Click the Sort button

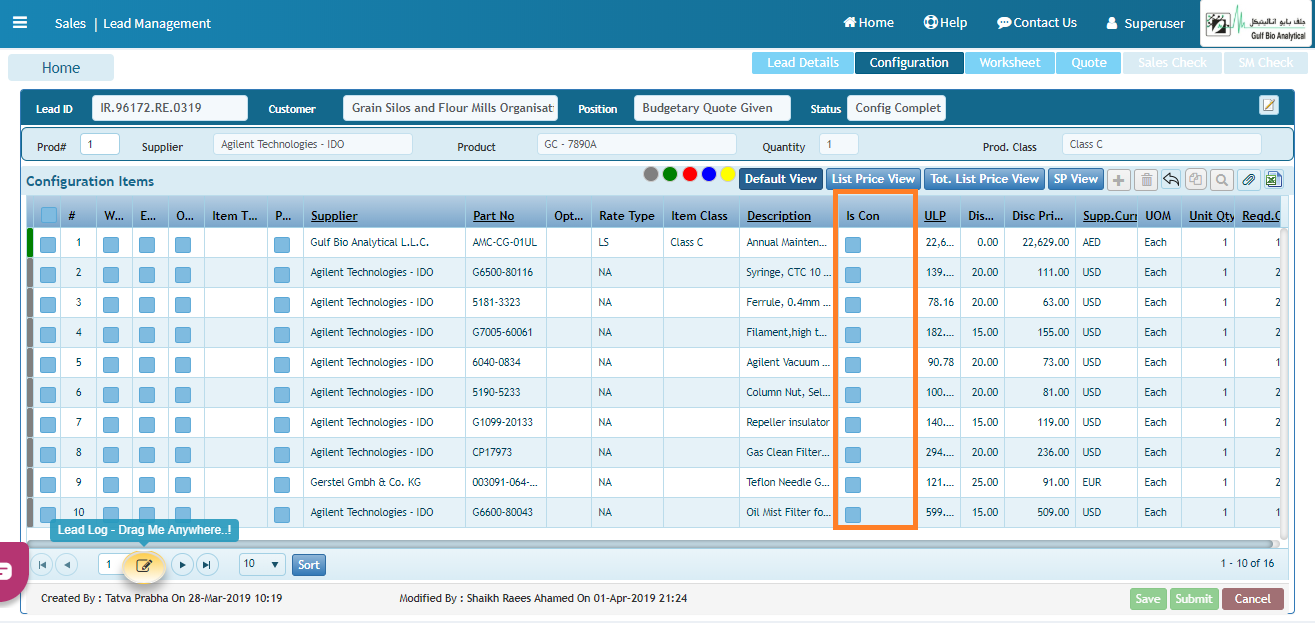pos(309,565)
